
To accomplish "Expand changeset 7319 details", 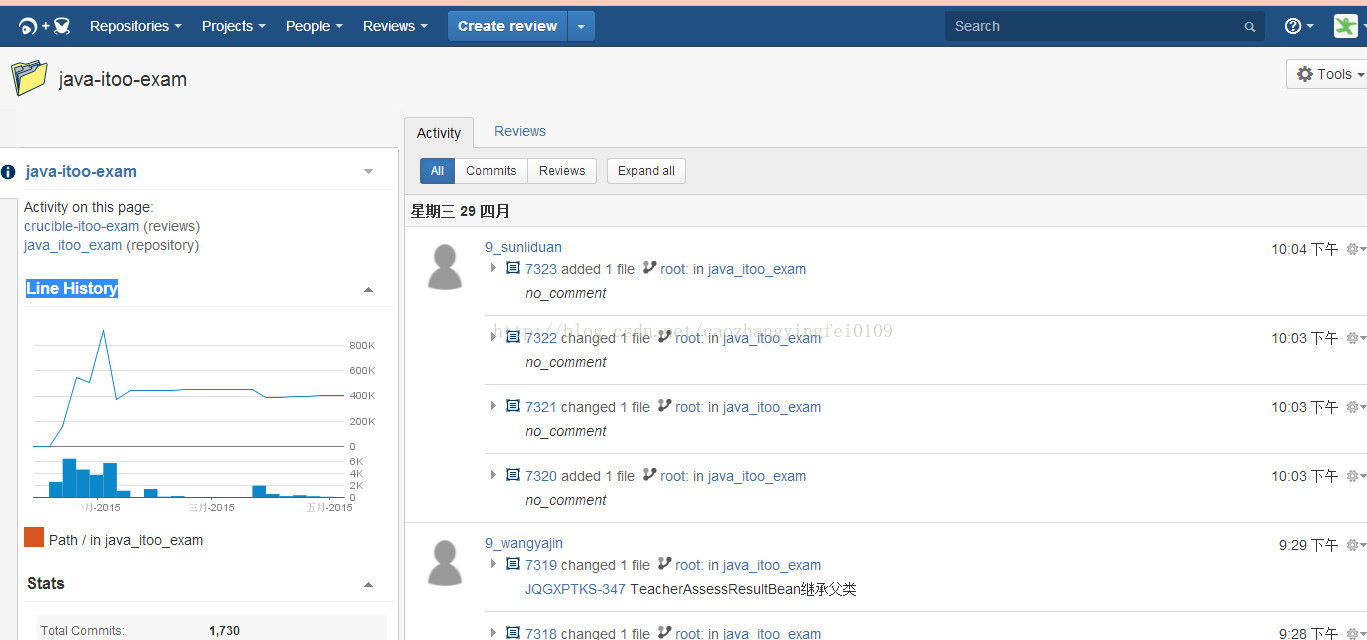I will click(x=493, y=564).
